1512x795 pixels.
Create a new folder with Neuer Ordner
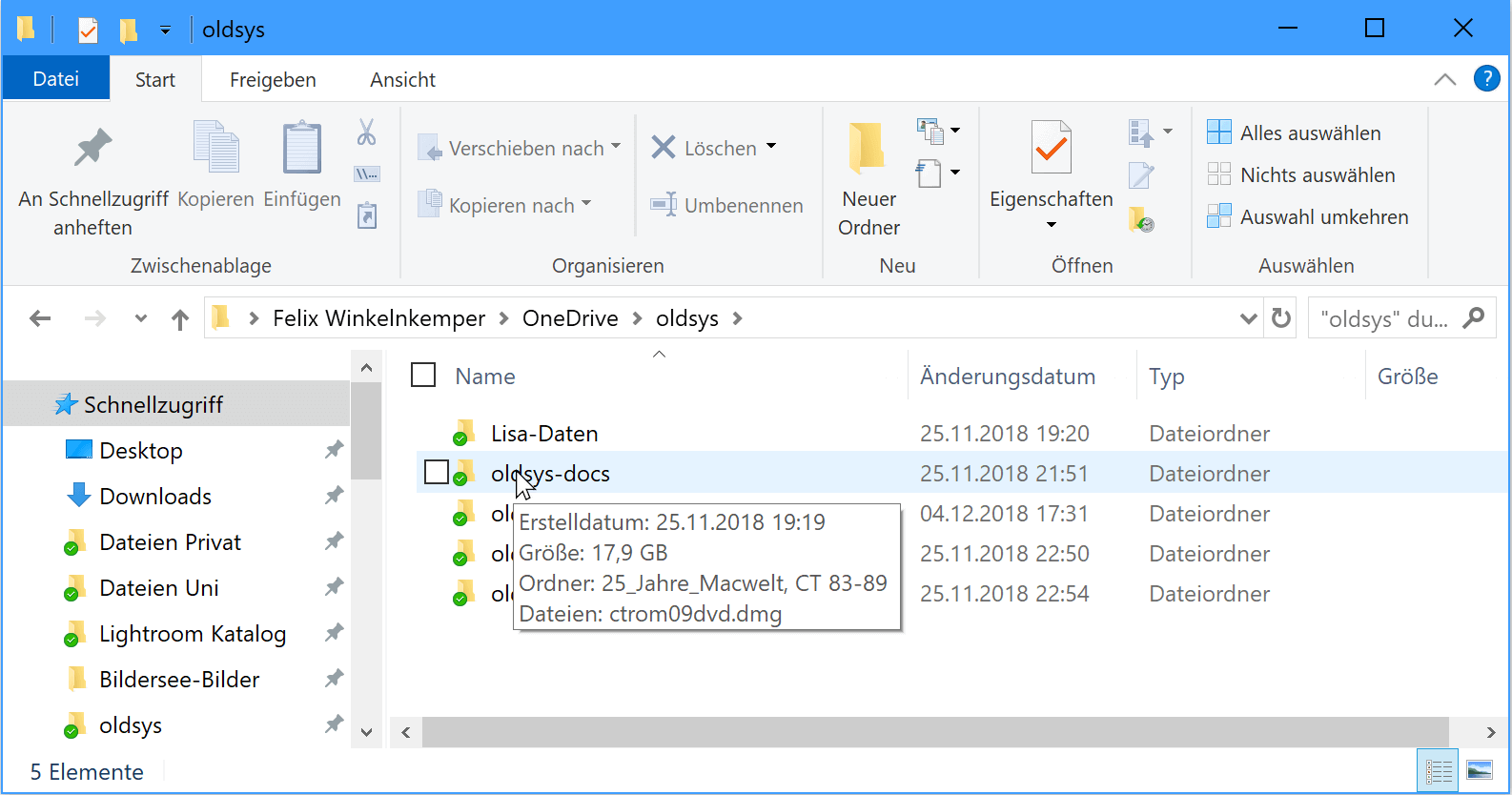click(x=868, y=177)
